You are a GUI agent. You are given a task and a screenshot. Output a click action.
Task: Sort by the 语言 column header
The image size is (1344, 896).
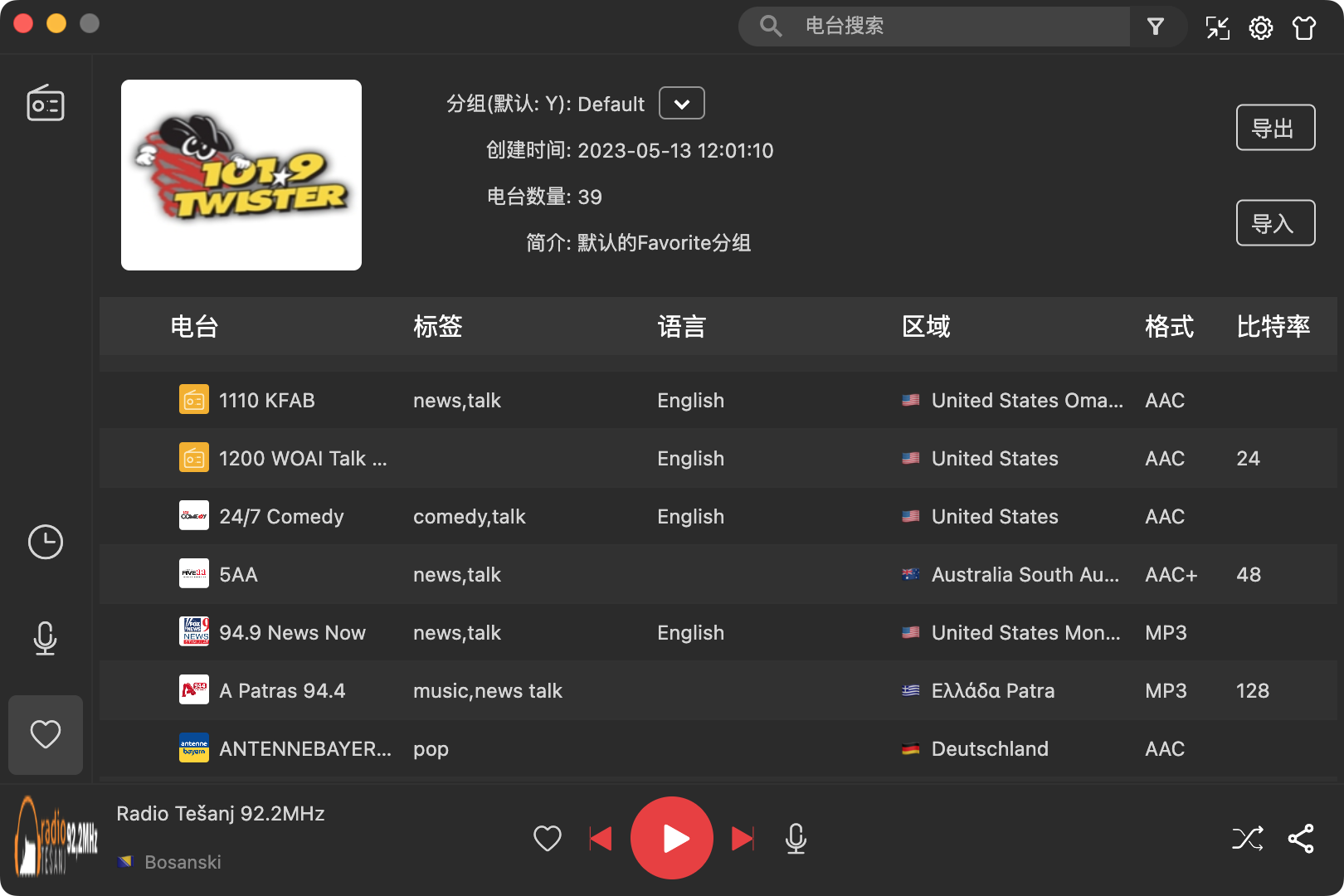682,327
